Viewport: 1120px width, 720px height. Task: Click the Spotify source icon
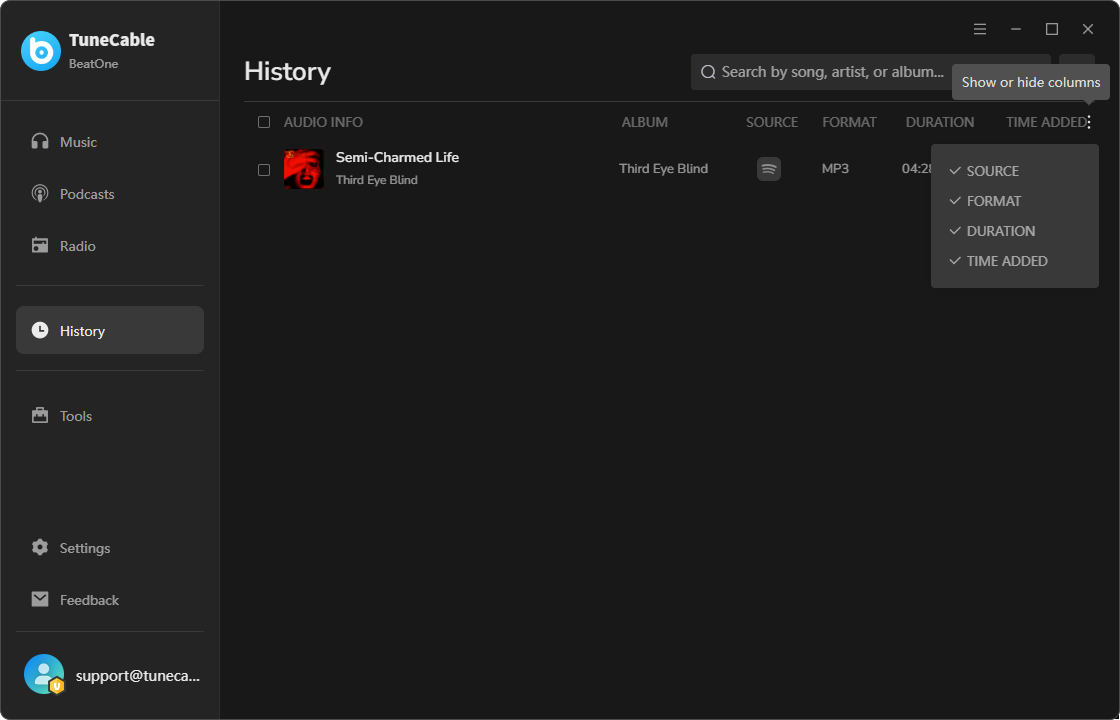(x=769, y=169)
